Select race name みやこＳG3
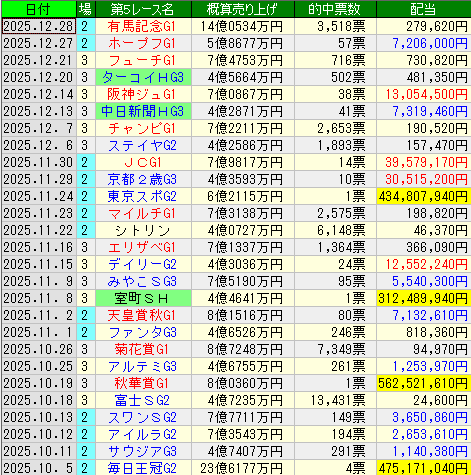 tap(143, 281)
